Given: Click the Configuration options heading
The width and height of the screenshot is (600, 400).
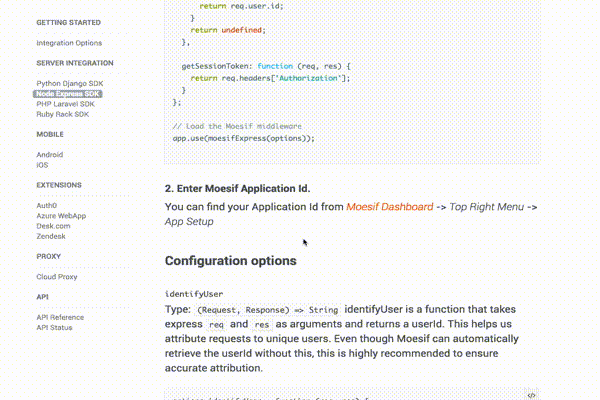Looking at the screenshot, I should [231, 261].
